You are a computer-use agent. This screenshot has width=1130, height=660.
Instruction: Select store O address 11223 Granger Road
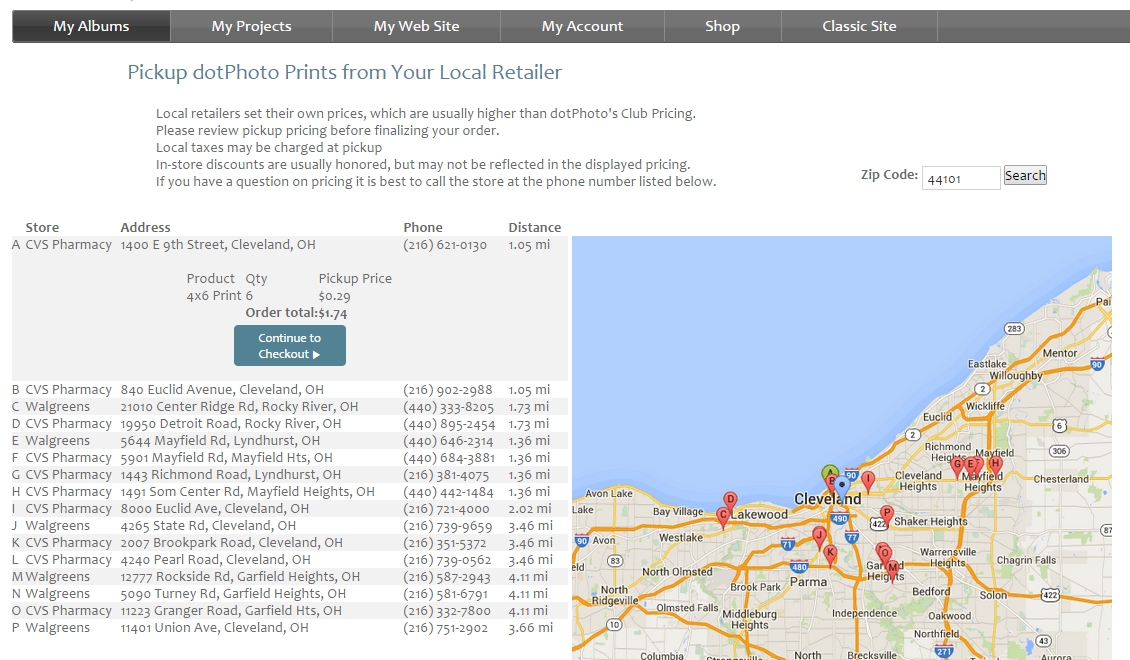(x=231, y=610)
